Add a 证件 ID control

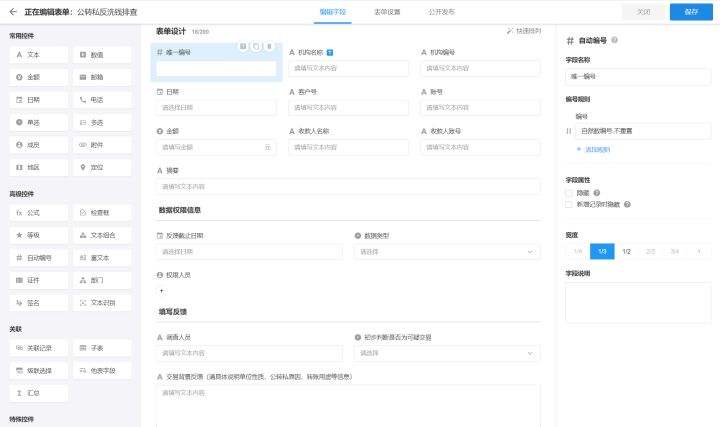pos(39,280)
